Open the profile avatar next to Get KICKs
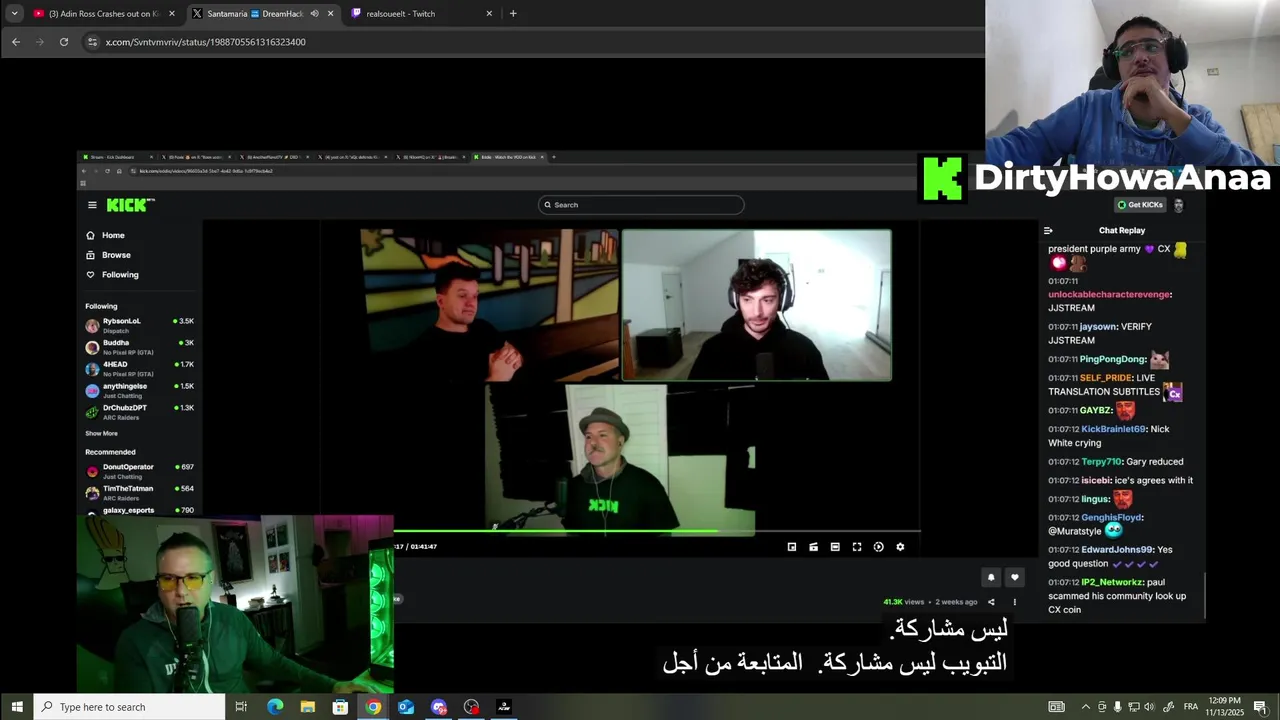The image size is (1280, 720). 1178,205
